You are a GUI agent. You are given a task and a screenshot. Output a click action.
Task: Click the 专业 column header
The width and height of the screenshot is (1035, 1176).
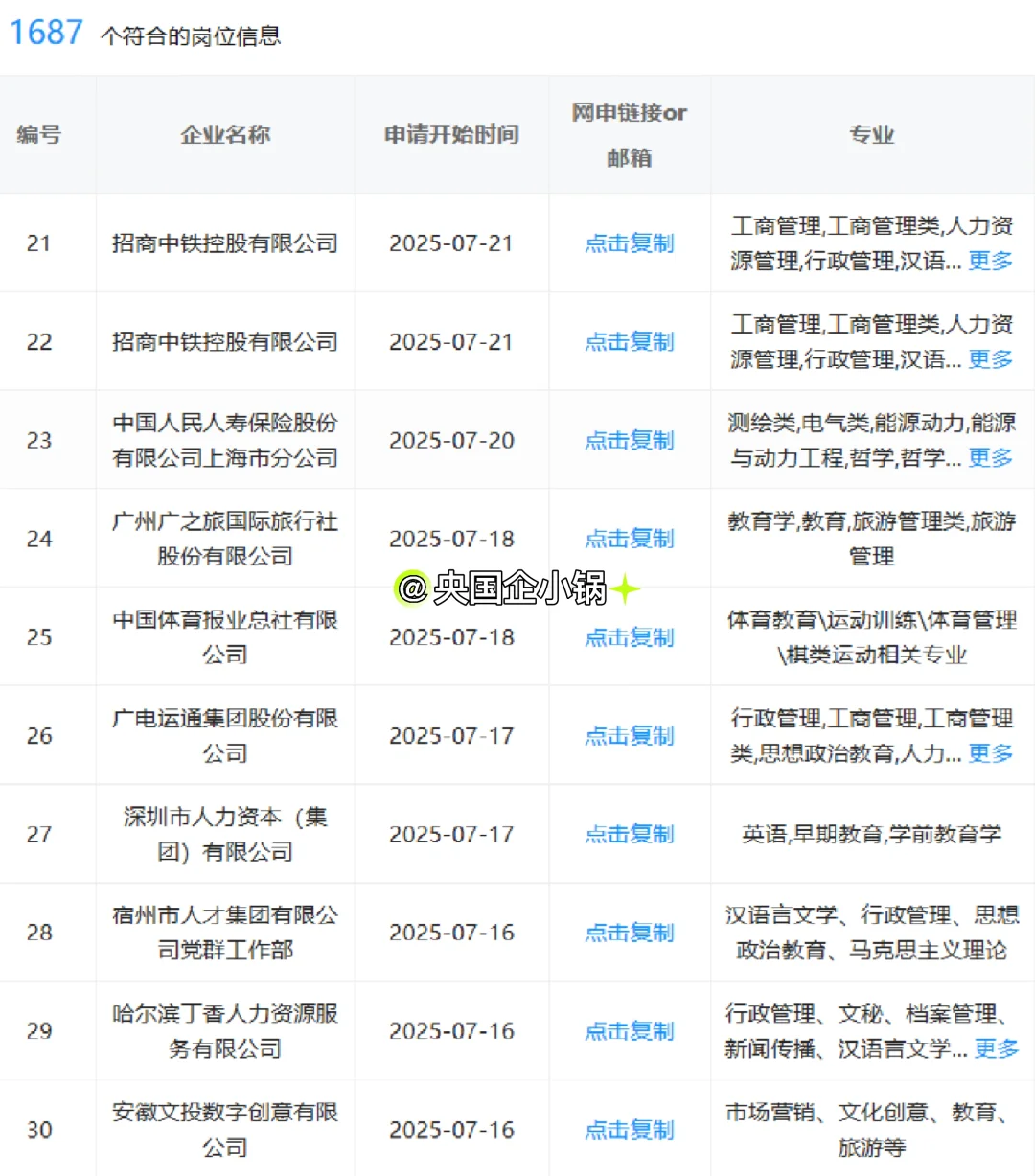pos(872,135)
